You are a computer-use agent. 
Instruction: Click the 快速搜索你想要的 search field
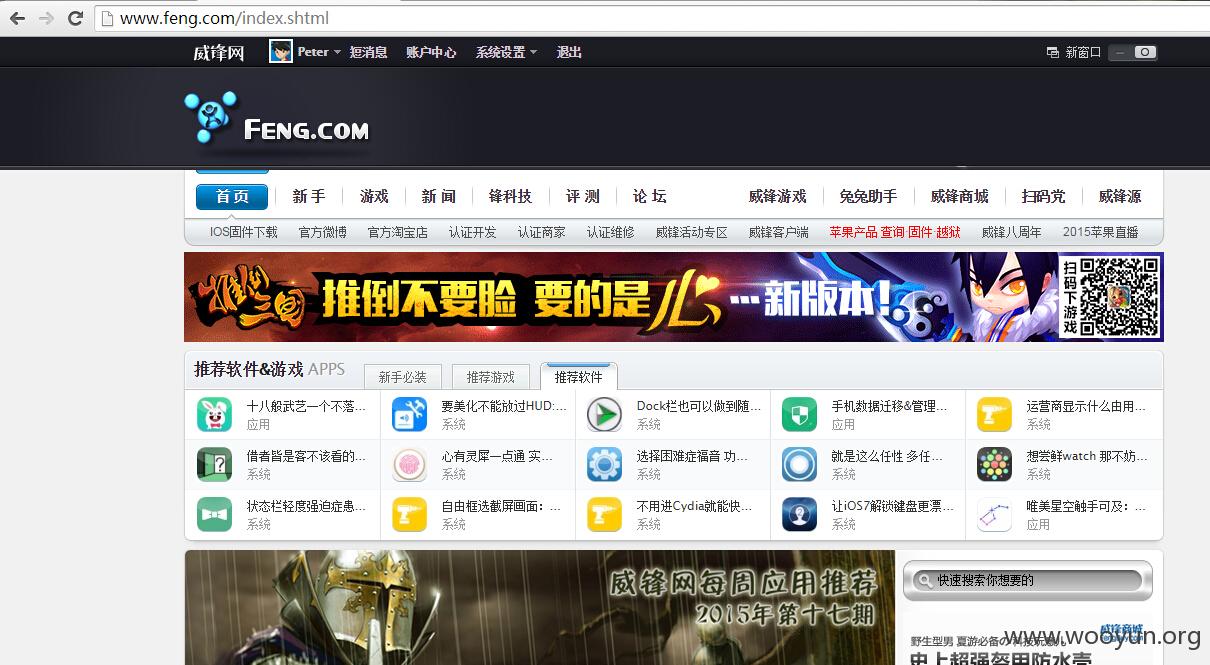click(x=1028, y=580)
